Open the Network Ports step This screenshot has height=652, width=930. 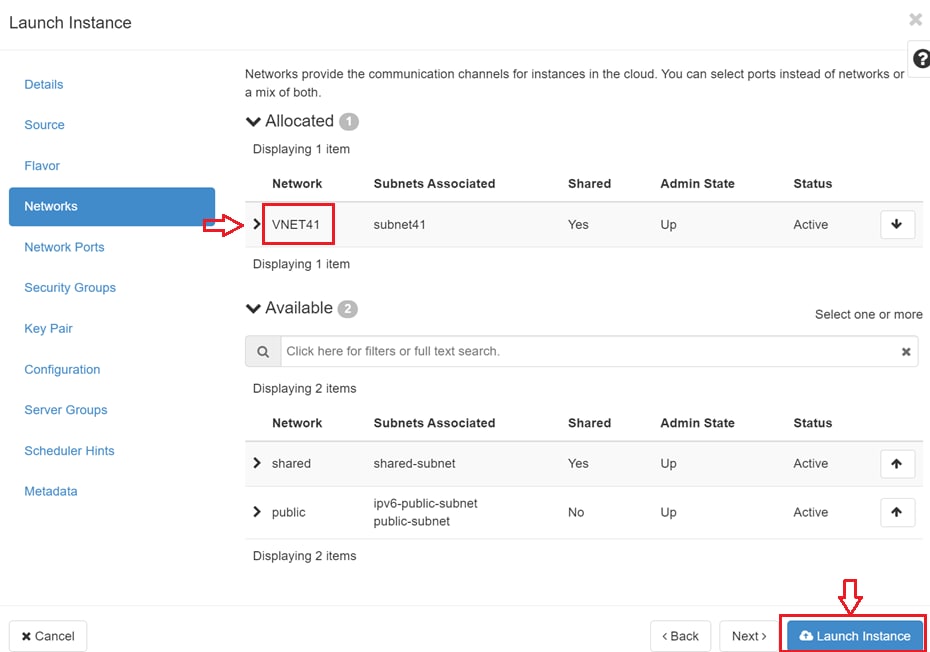click(64, 247)
